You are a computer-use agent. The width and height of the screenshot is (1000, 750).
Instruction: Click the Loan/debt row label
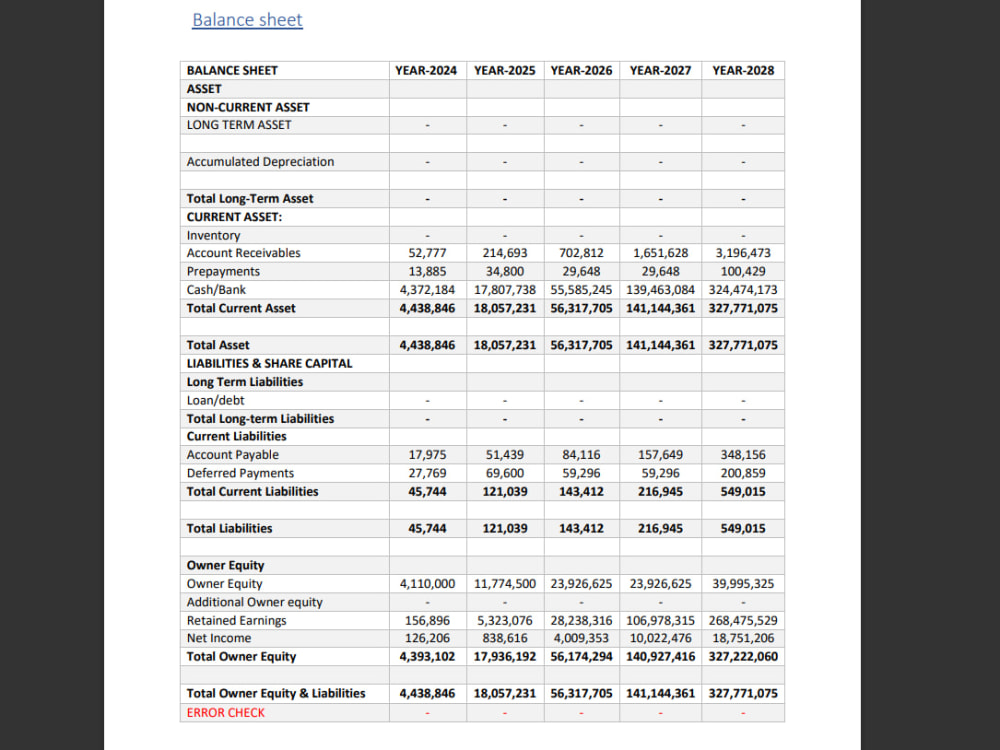tap(216, 401)
